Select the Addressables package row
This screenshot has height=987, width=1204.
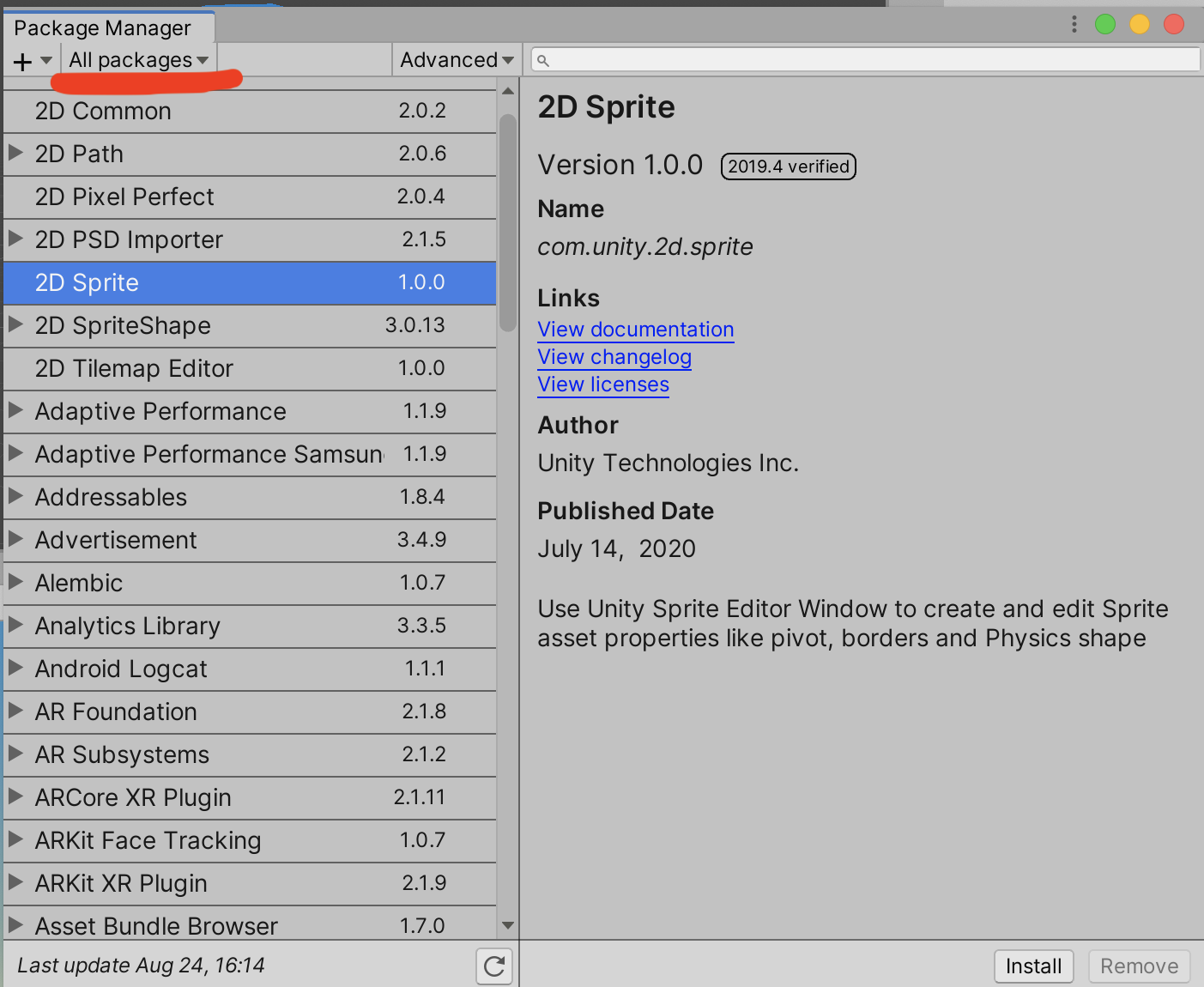pyautogui.click(x=250, y=498)
